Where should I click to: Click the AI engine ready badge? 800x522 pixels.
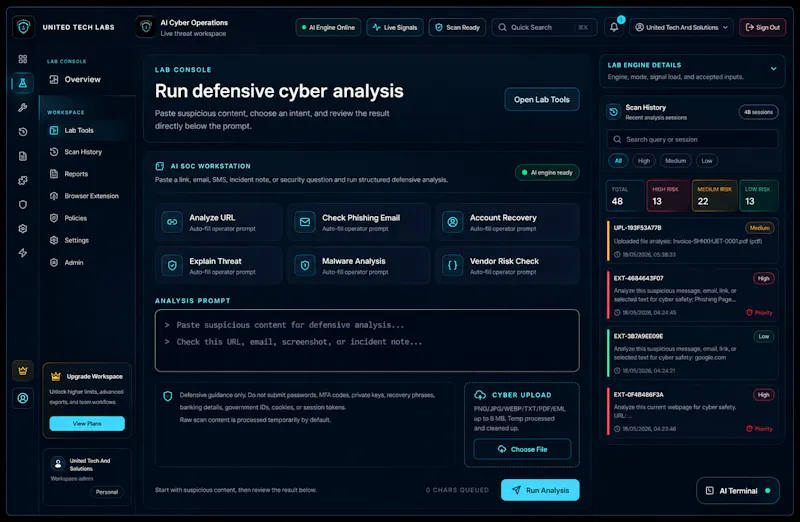[547, 172]
